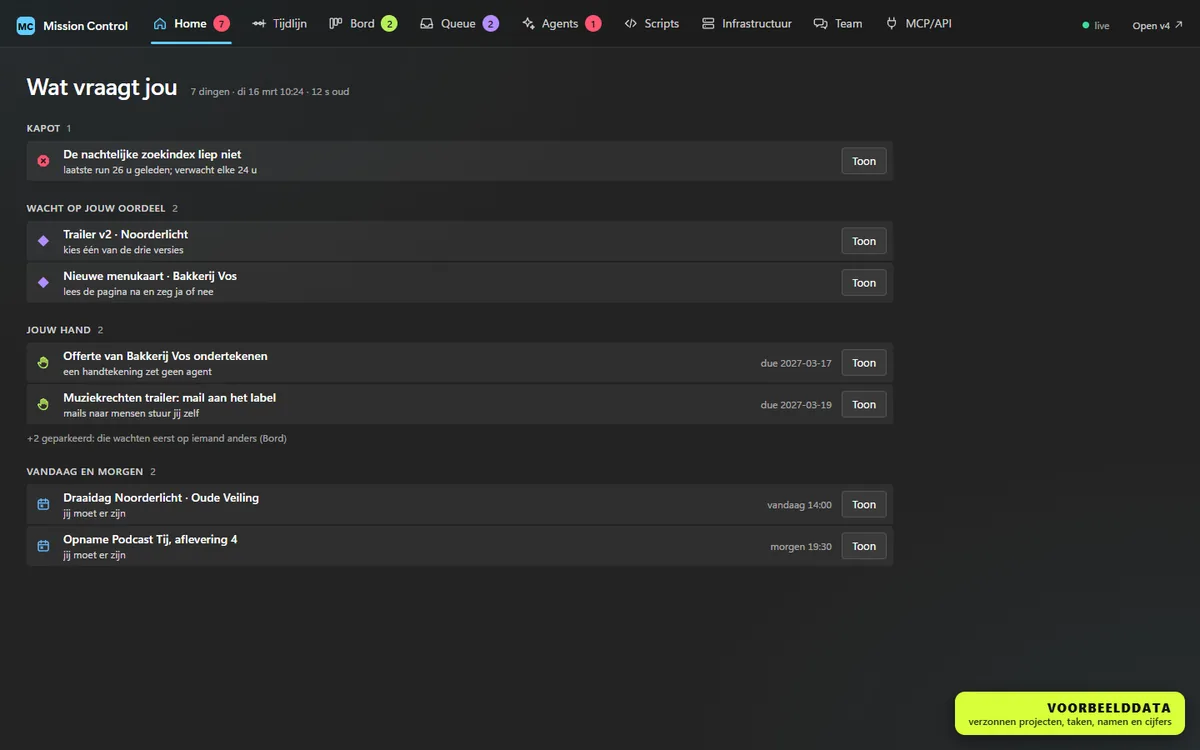This screenshot has width=1200, height=750.
Task: Click the chat bubbles icon beside Team
Action: click(x=821, y=23)
